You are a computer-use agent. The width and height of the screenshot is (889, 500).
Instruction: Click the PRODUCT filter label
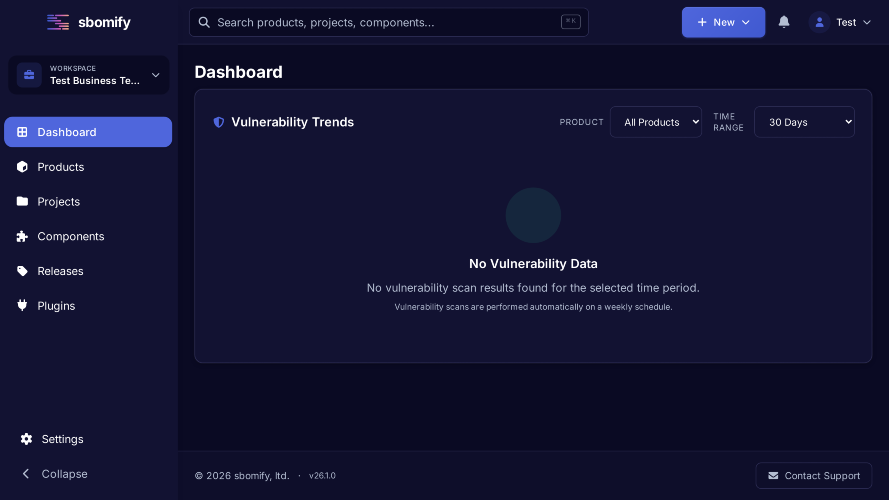coord(581,122)
